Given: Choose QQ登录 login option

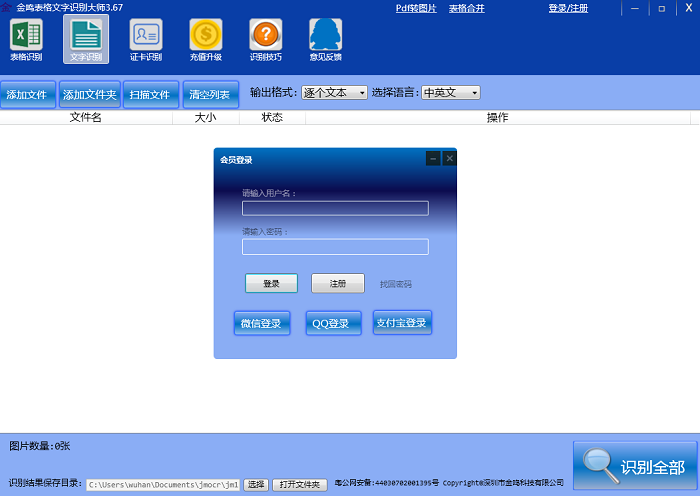Looking at the screenshot, I should [x=333, y=323].
